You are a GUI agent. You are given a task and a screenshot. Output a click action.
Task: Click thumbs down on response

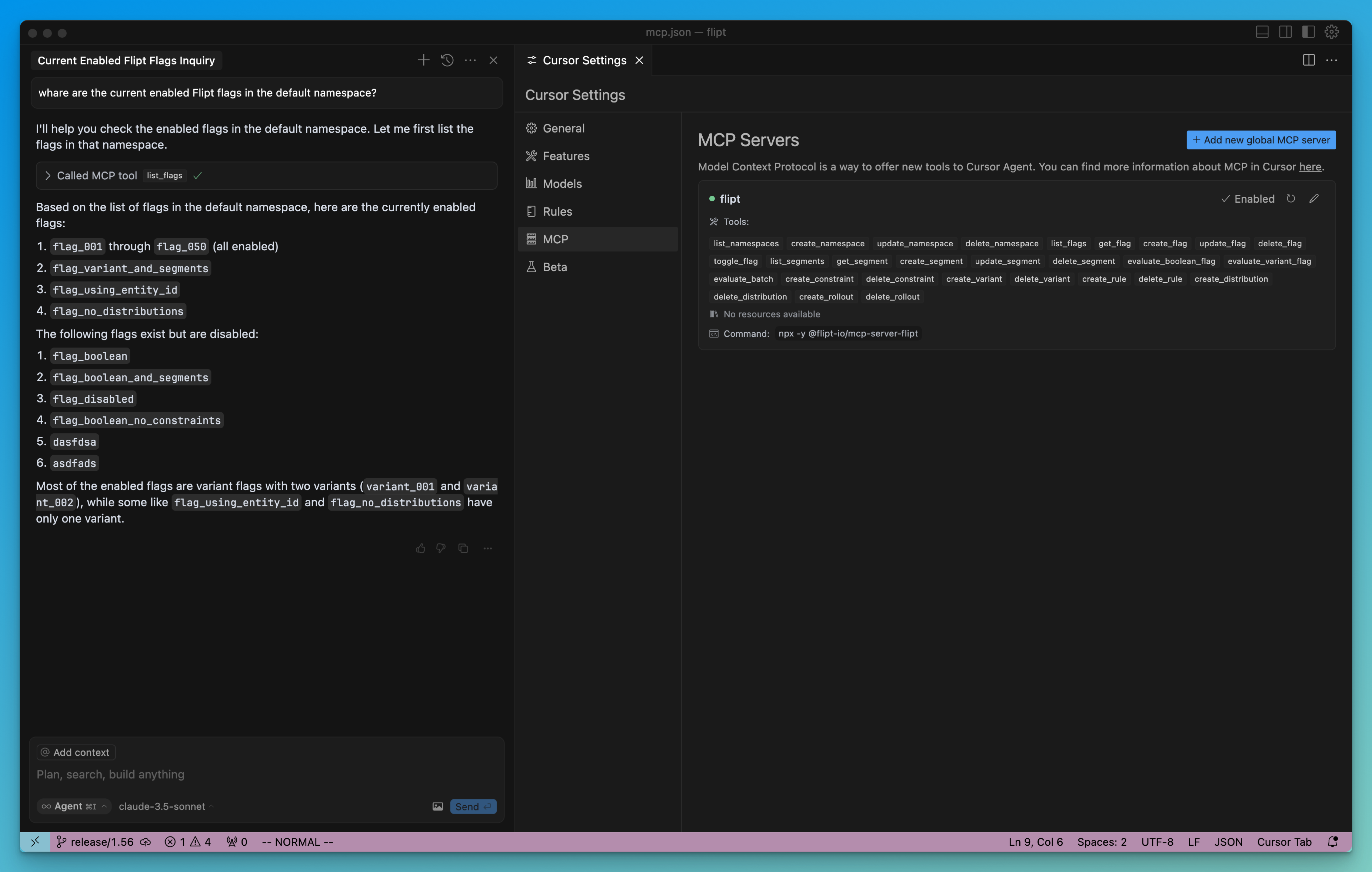(x=441, y=548)
